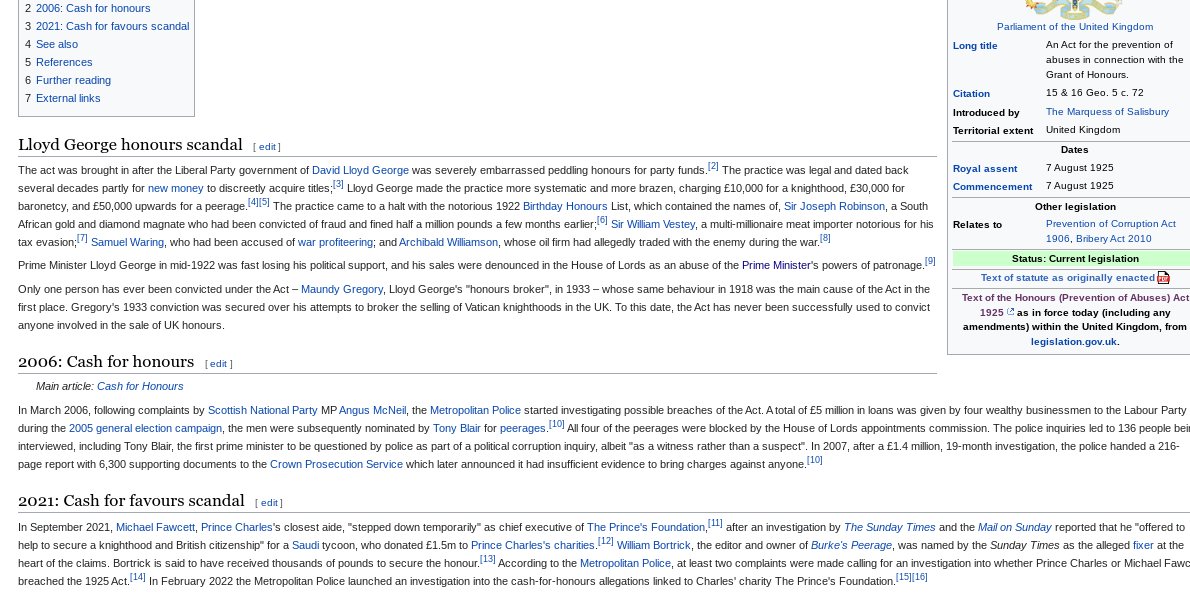The image size is (1190, 601).
Task: Open the Burke's Peerage link
Action: coord(851,546)
